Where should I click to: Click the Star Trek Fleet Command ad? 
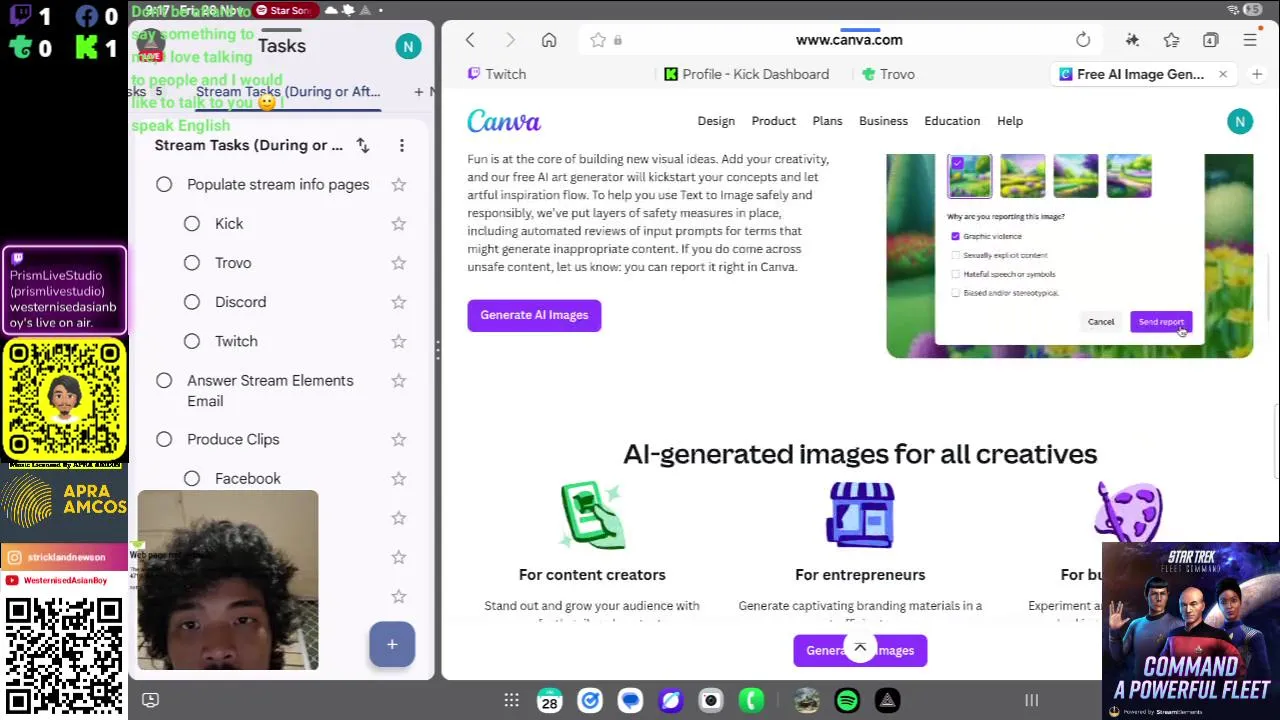coord(1191,631)
